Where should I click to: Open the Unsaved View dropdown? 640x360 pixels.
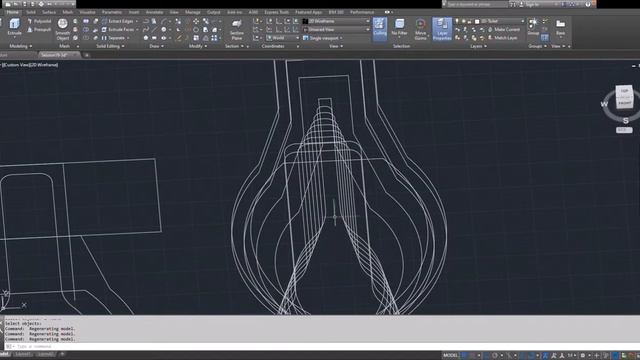pyautogui.click(x=336, y=29)
